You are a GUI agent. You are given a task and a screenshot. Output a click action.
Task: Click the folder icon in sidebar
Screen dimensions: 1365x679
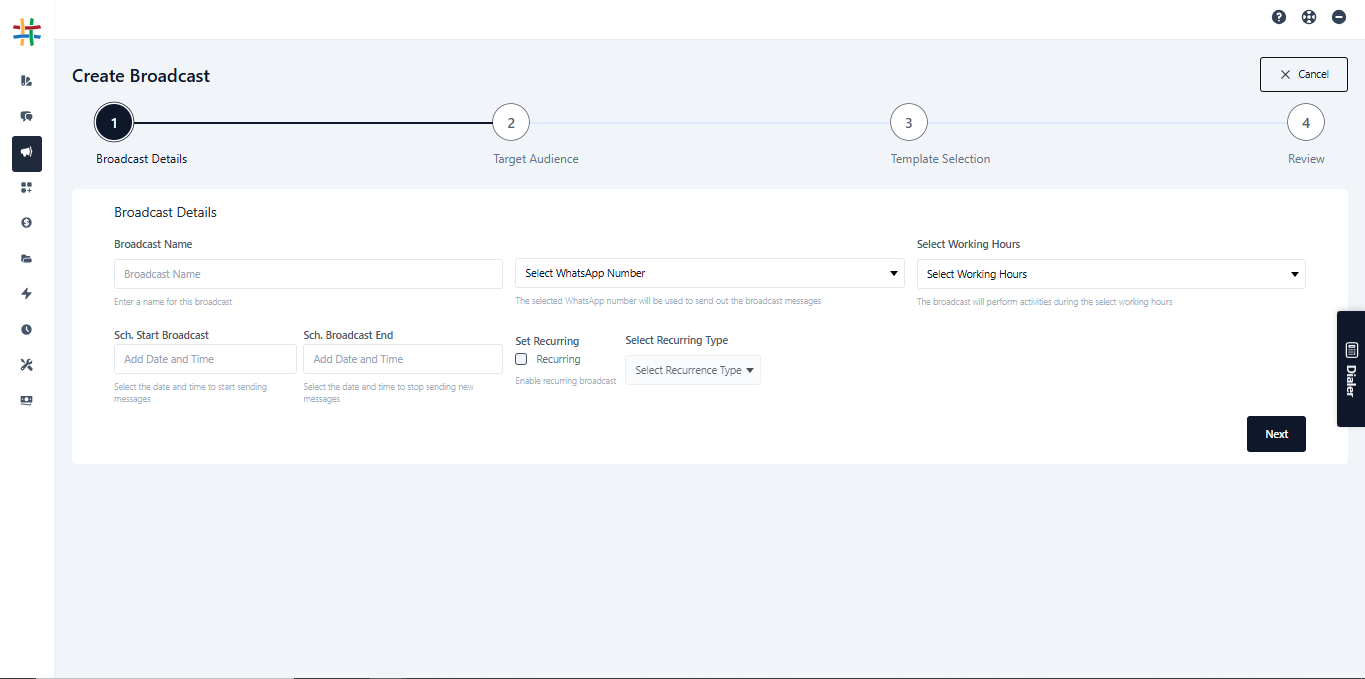[27, 259]
